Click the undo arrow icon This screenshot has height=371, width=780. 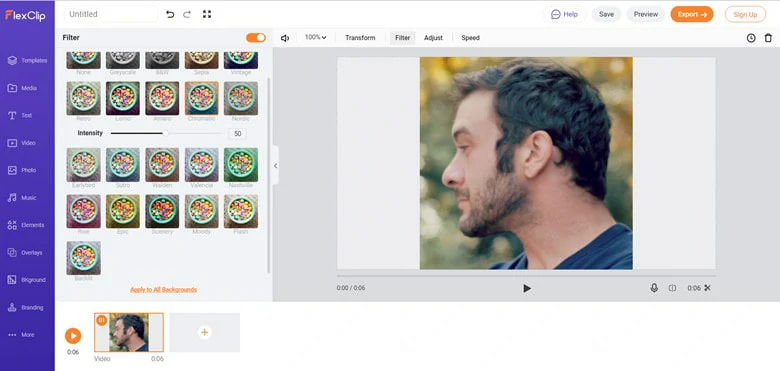coord(170,14)
